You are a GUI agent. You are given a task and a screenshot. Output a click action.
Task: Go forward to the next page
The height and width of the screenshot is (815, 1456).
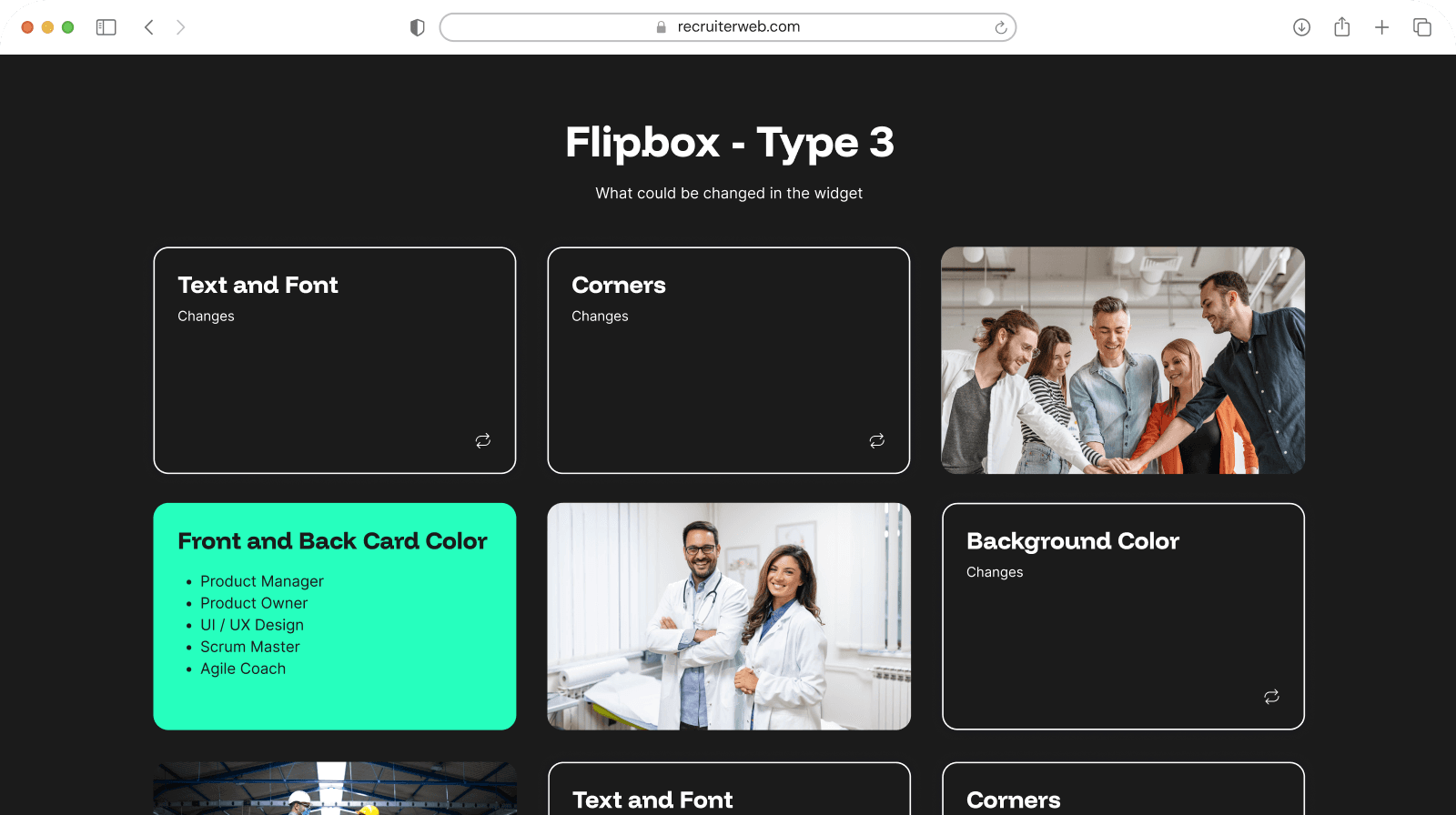pos(180,27)
